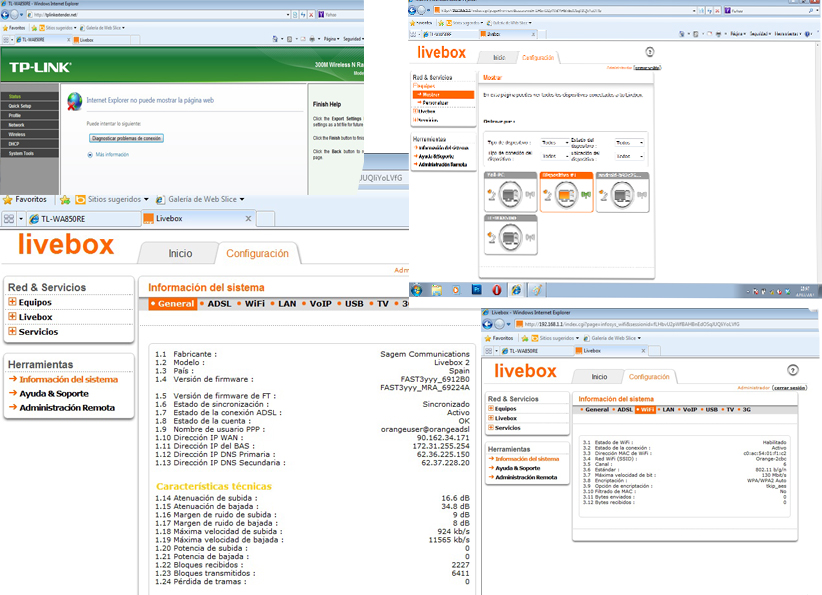This screenshot has width=822, height=595.
Task: Select Personalizar under Equipos
Action: [435, 102]
